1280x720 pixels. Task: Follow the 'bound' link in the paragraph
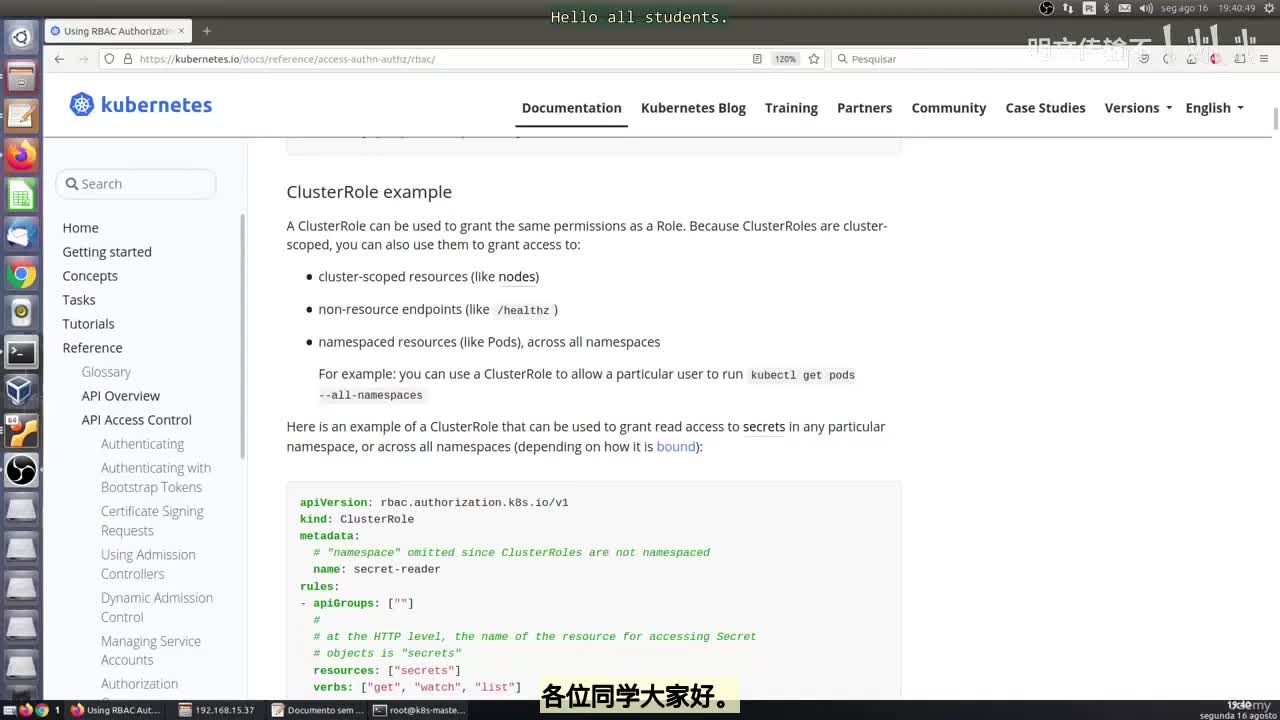pos(676,447)
